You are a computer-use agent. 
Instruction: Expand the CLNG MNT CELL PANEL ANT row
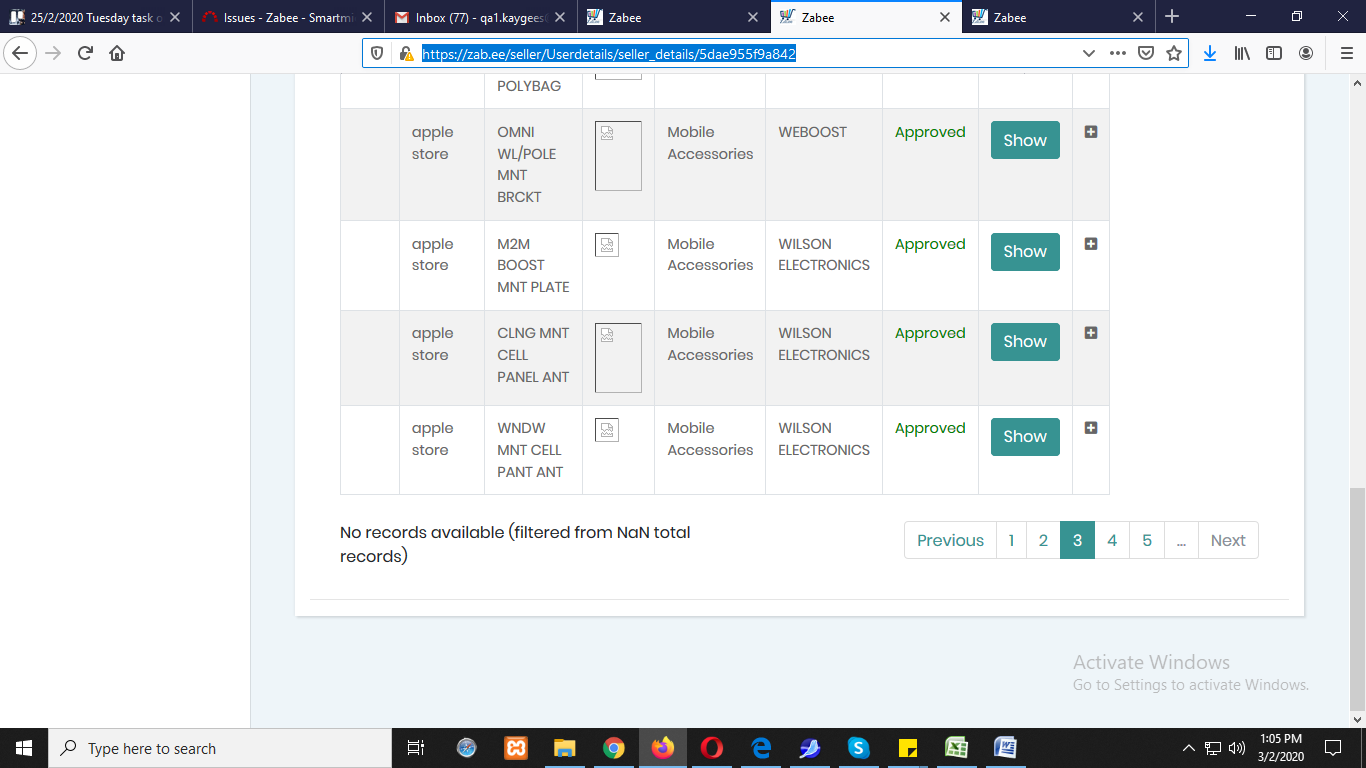click(x=1091, y=332)
